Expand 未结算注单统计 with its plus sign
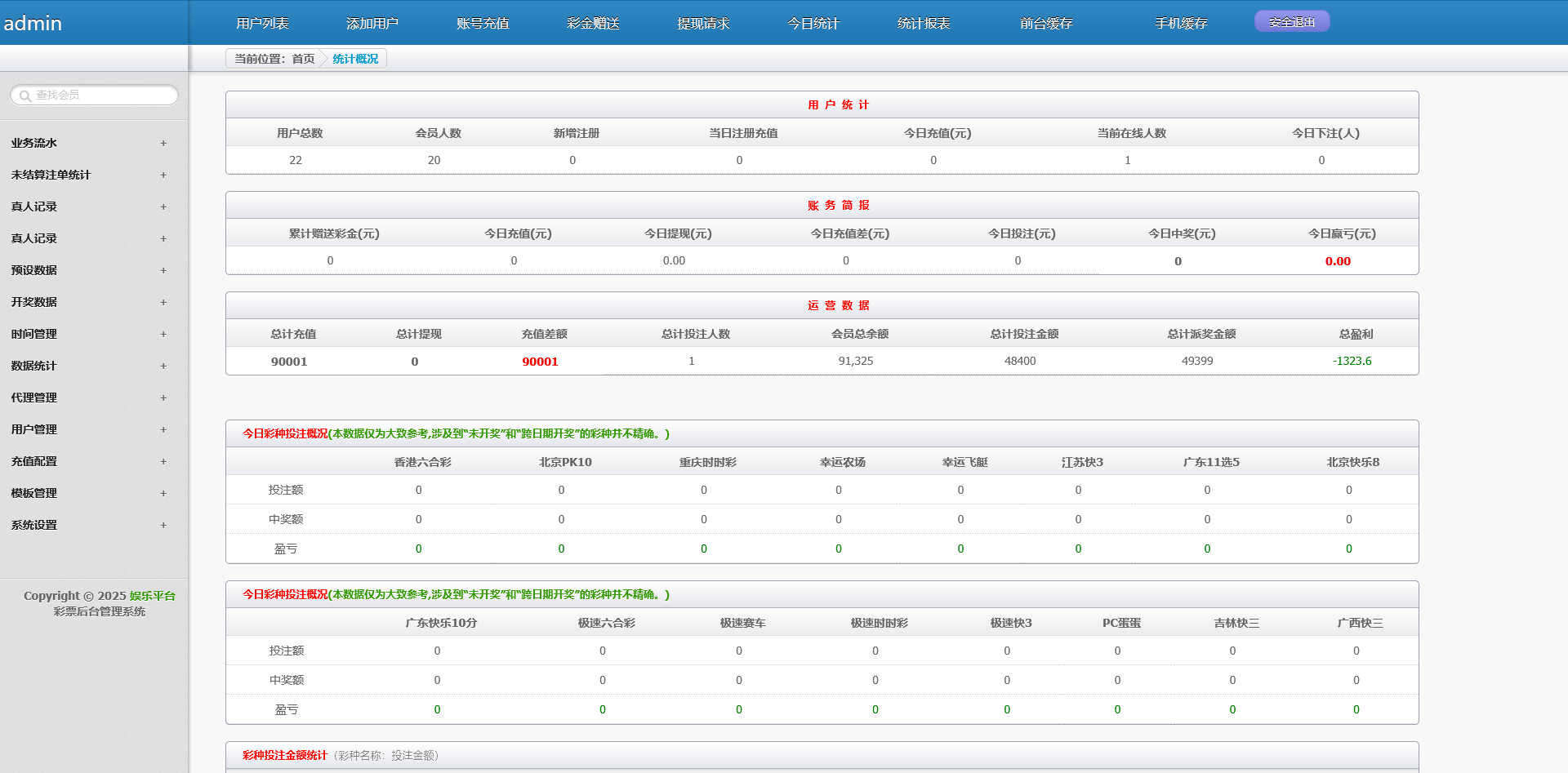Screen dimensions: 1568x773 163,175
